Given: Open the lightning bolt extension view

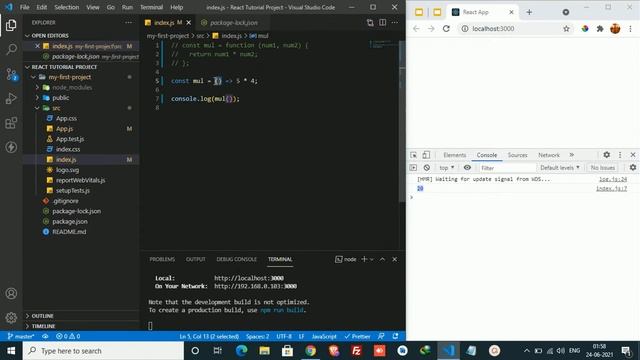Looking at the screenshot, I should [11, 147].
